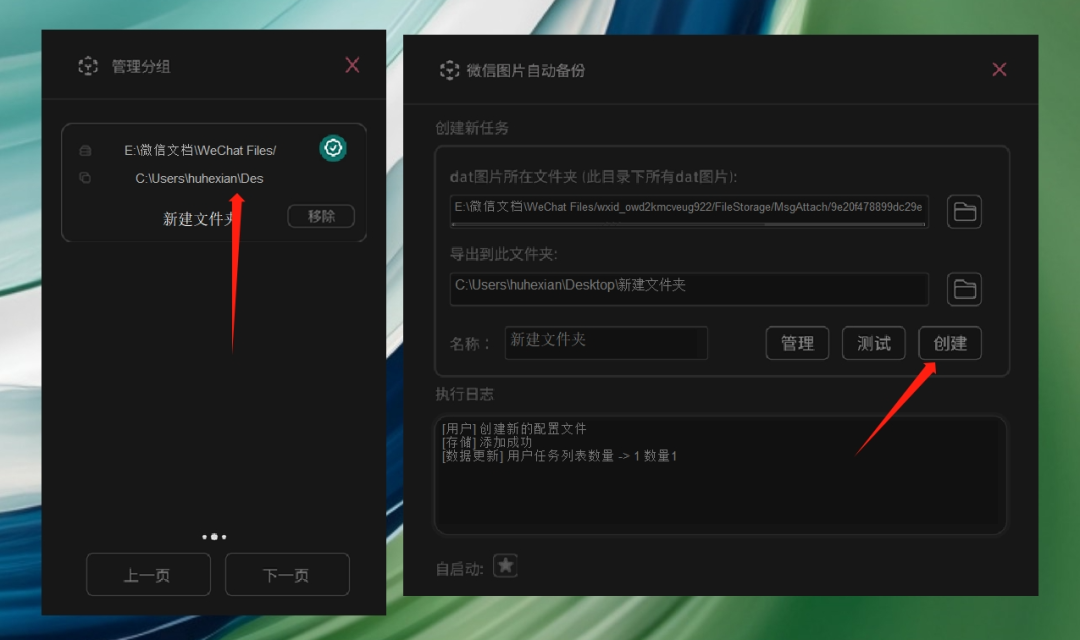This screenshot has height=640, width=1080.
Task: Click the green checkmark status icon in group card
Action: (x=333, y=148)
